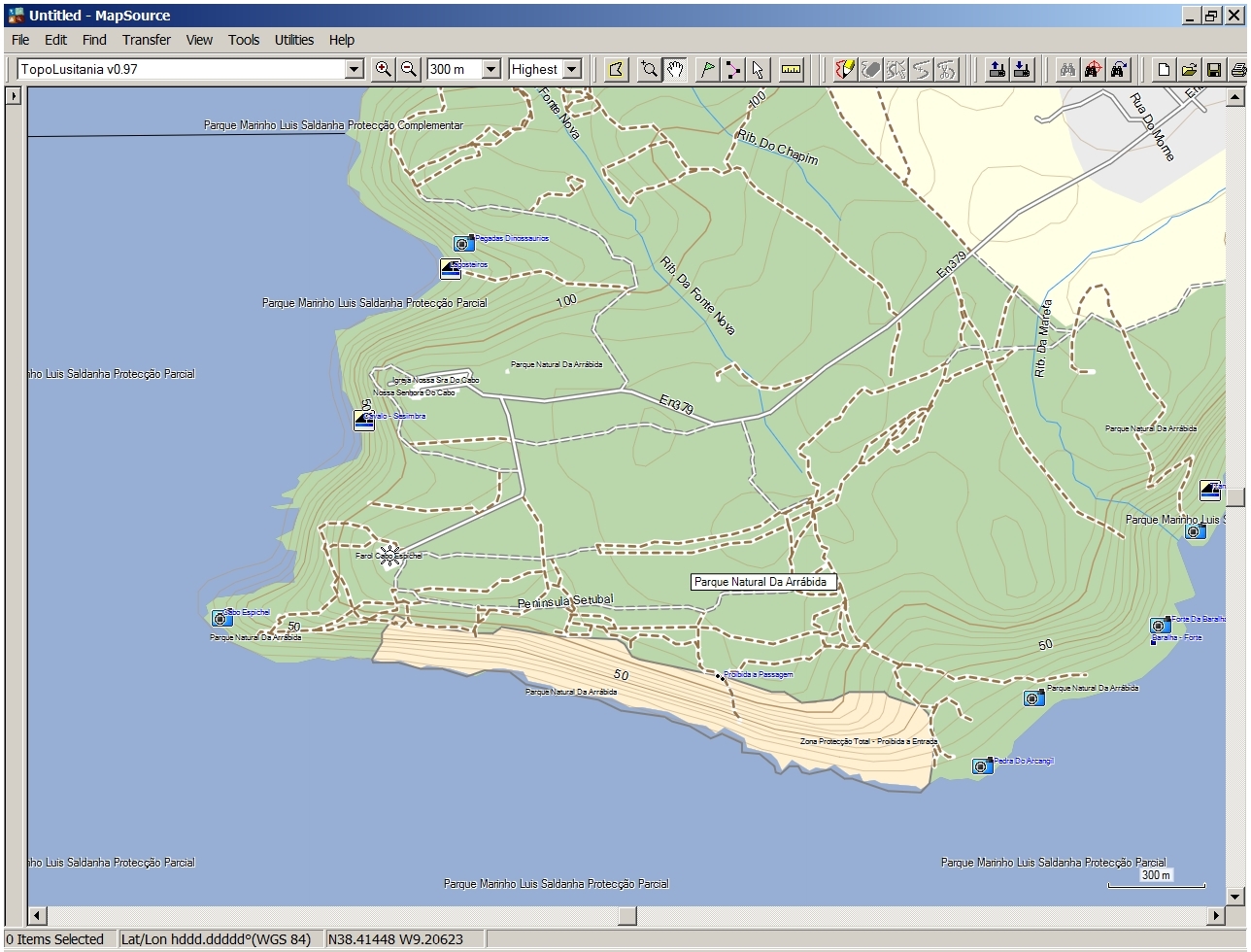Click the horizontal scrollbar left arrow
This screenshot has height=952, width=1251.
[37, 915]
